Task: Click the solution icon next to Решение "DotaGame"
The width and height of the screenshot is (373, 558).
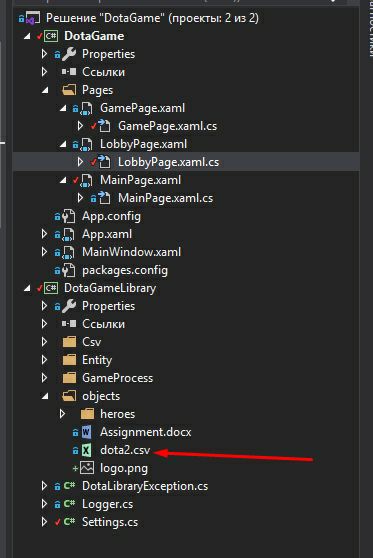Action: point(32,18)
